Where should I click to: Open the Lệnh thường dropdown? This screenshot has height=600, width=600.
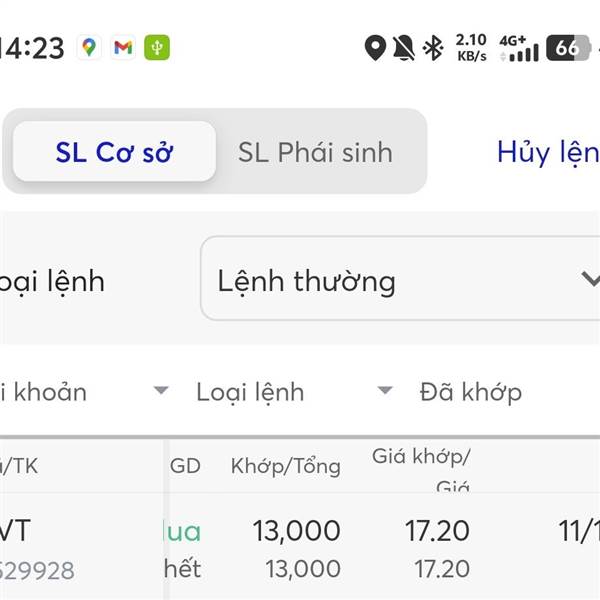(x=400, y=280)
